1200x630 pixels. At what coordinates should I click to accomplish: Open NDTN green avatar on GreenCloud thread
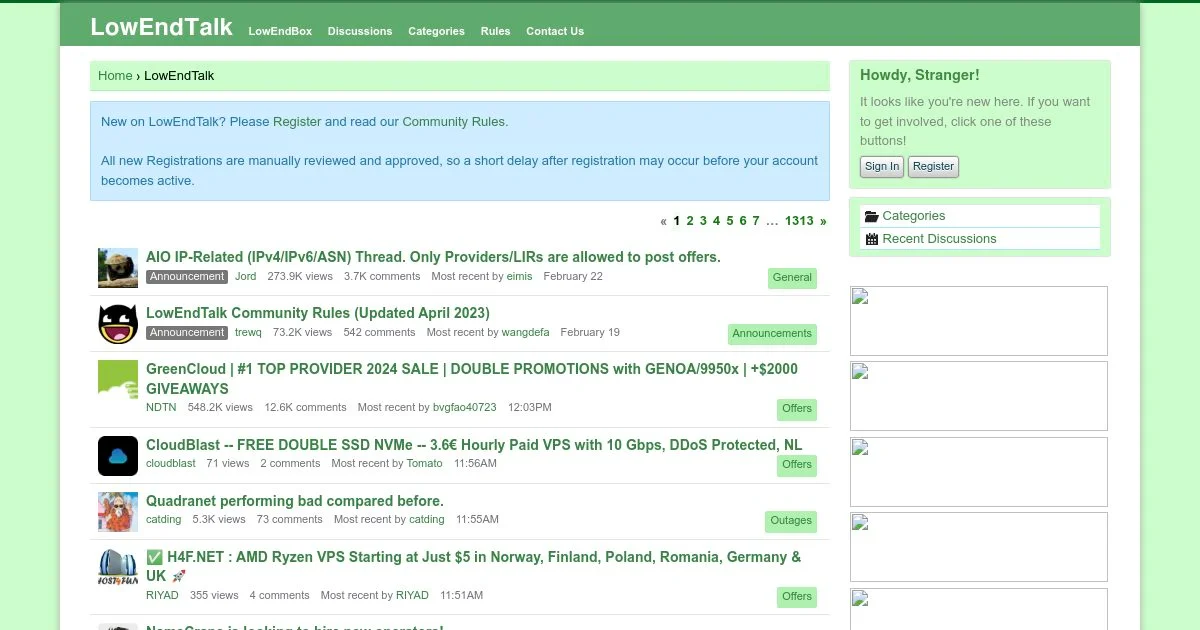(x=118, y=380)
